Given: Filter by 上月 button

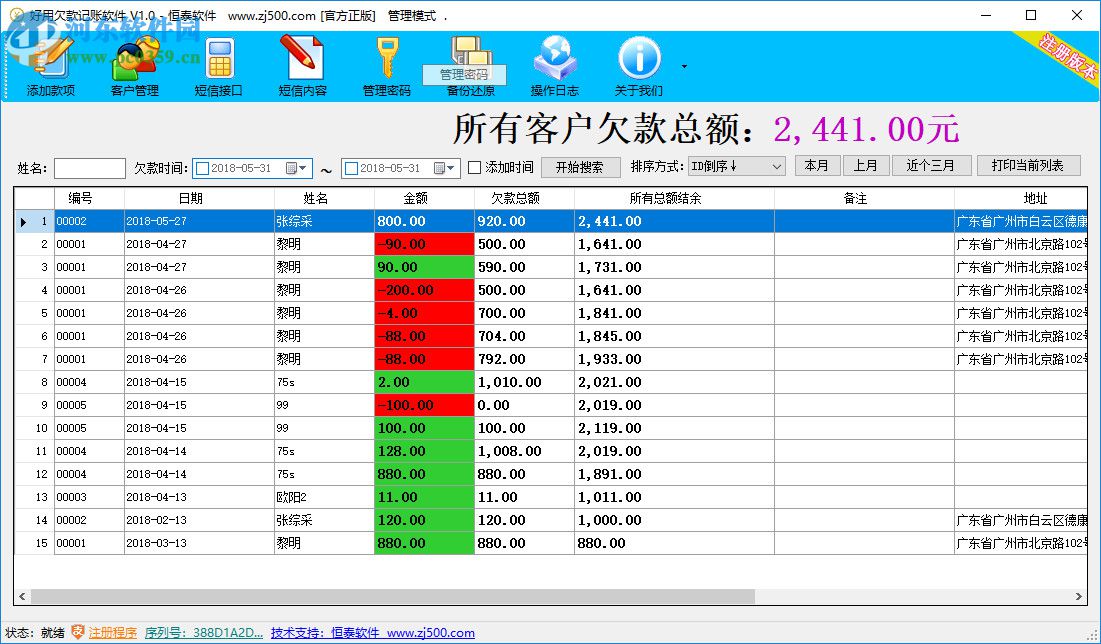Looking at the screenshot, I should pos(866,166).
